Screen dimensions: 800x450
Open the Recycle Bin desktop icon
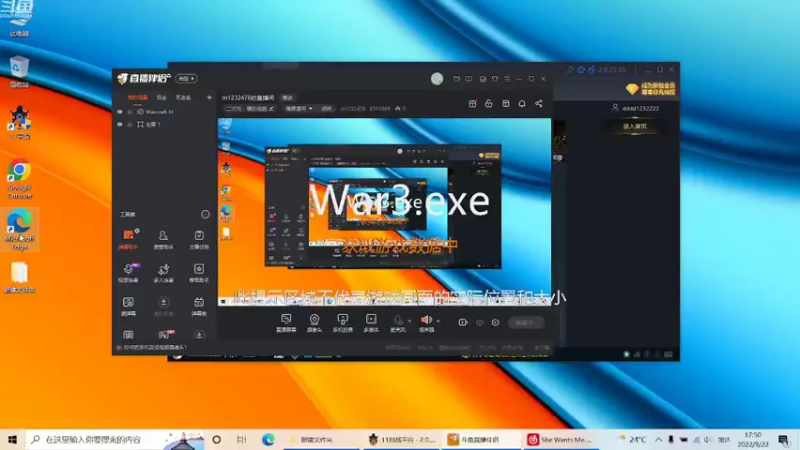pos(19,71)
